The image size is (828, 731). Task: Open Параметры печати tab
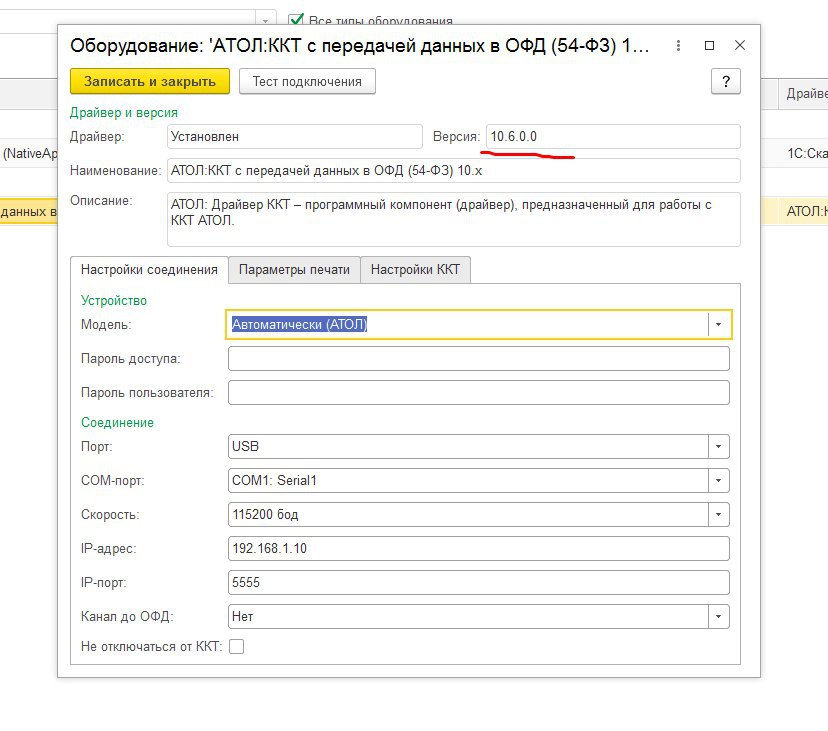click(x=294, y=270)
